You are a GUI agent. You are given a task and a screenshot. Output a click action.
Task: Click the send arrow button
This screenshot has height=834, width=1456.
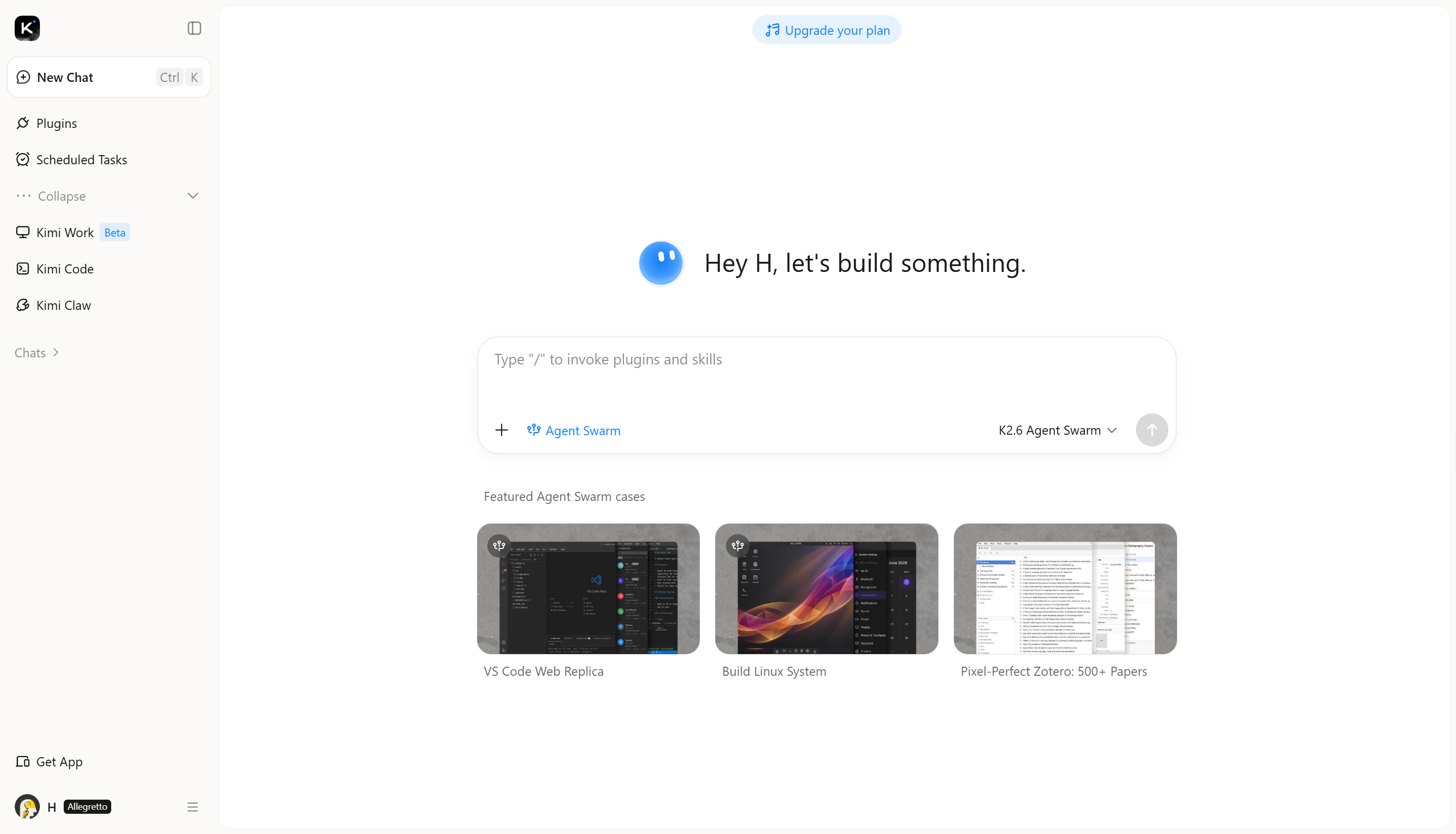tap(1152, 430)
